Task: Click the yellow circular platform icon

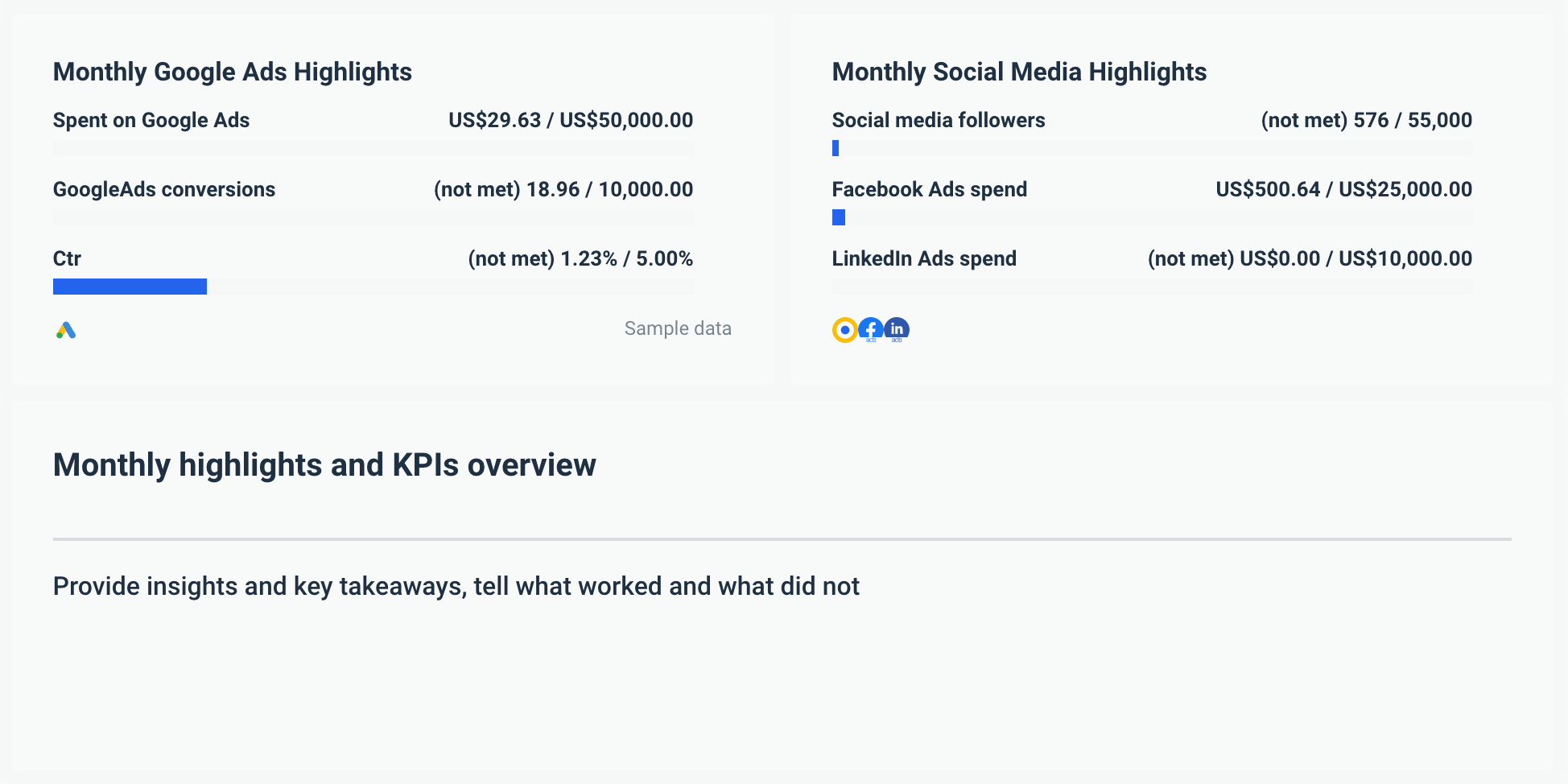Action: (843, 328)
